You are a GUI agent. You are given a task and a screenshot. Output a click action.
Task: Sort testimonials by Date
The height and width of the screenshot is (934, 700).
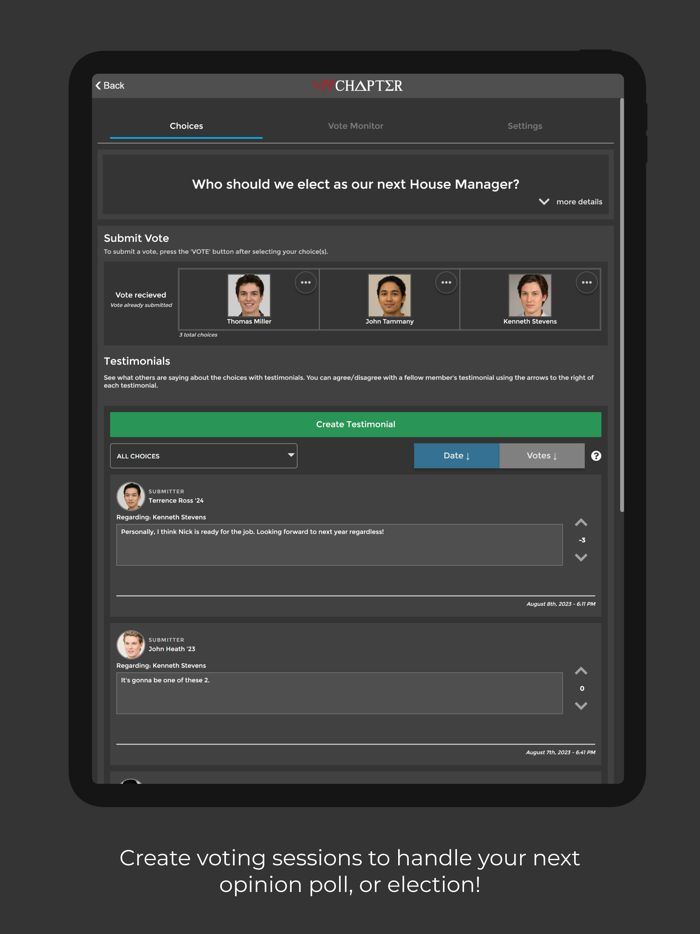click(x=456, y=456)
